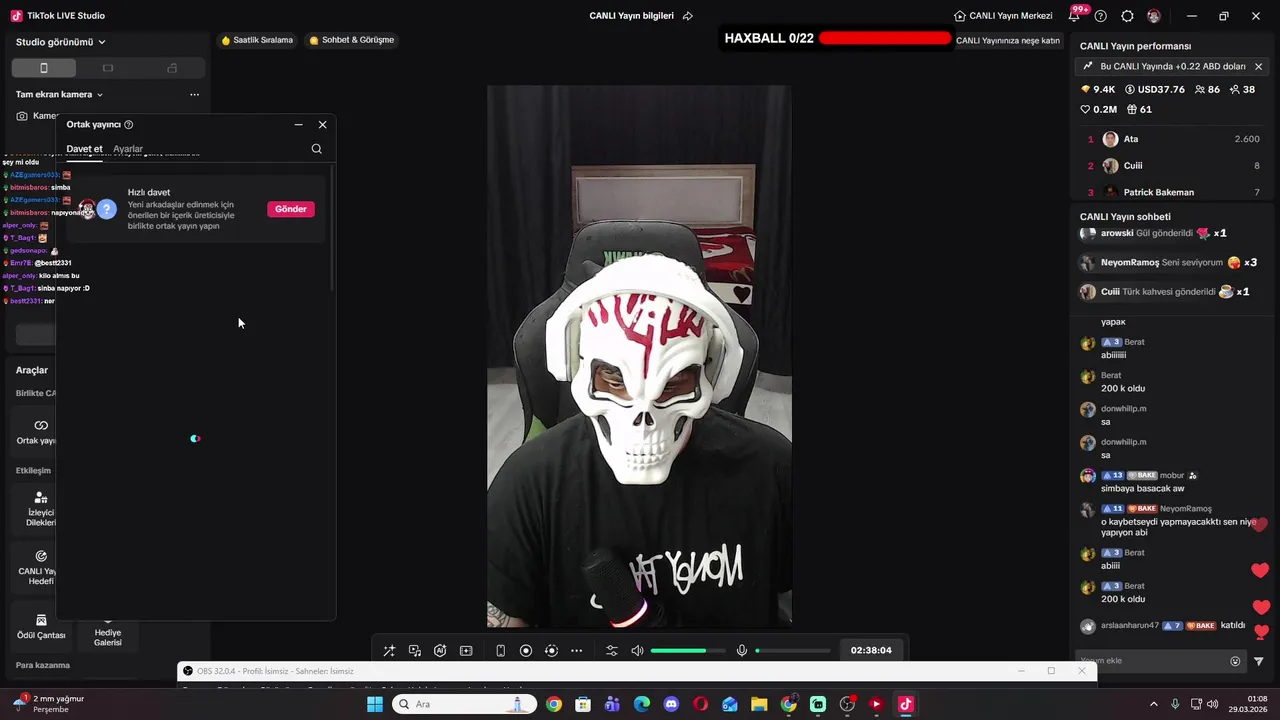Open the İzleyici Dilekleri tool

pyautogui.click(x=41, y=509)
